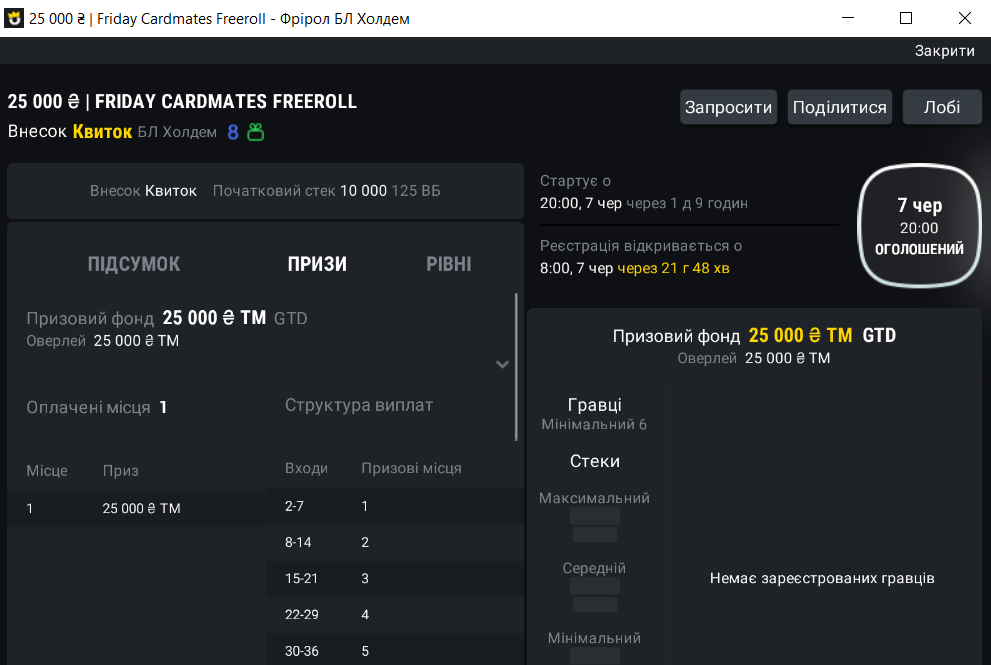Select the first place 25 000 ₴ prize row
Viewport: 991px width, 665px height.
click(x=135, y=508)
